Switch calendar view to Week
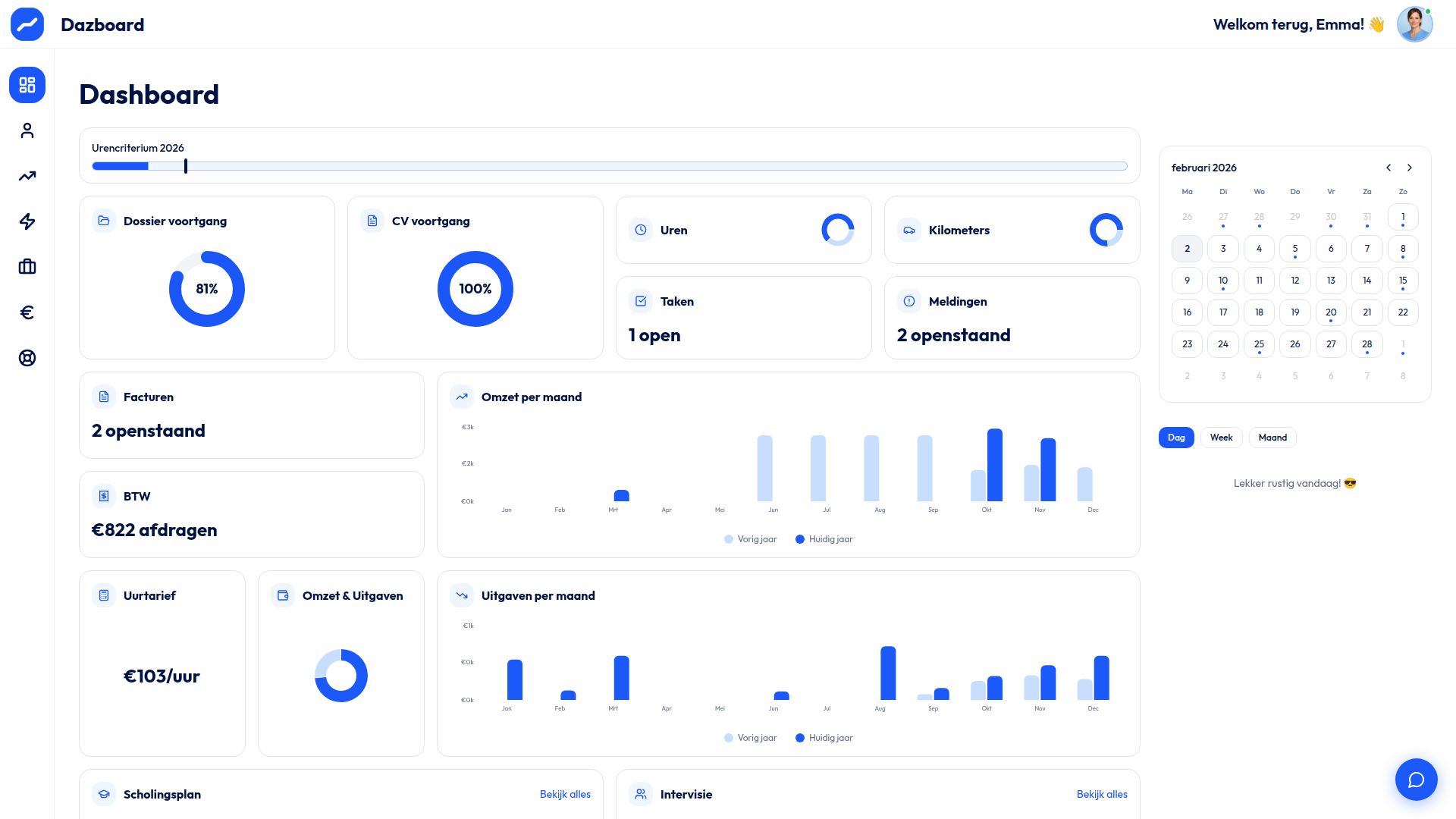 [x=1221, y=438]
